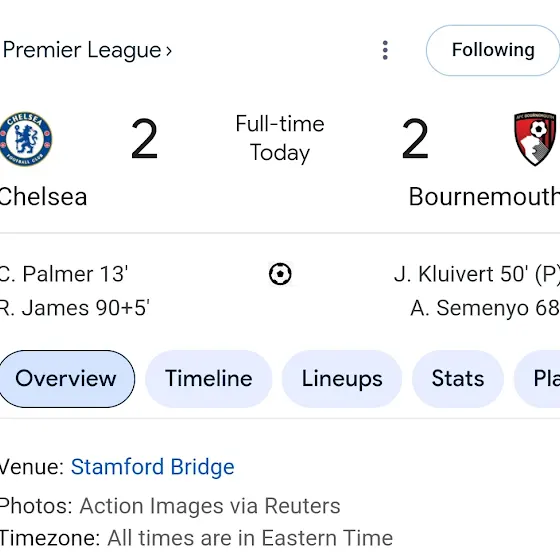This screenshot has width=560, height=560.
Task: Show the Stats tab
Action: click(x=458, y=379)
